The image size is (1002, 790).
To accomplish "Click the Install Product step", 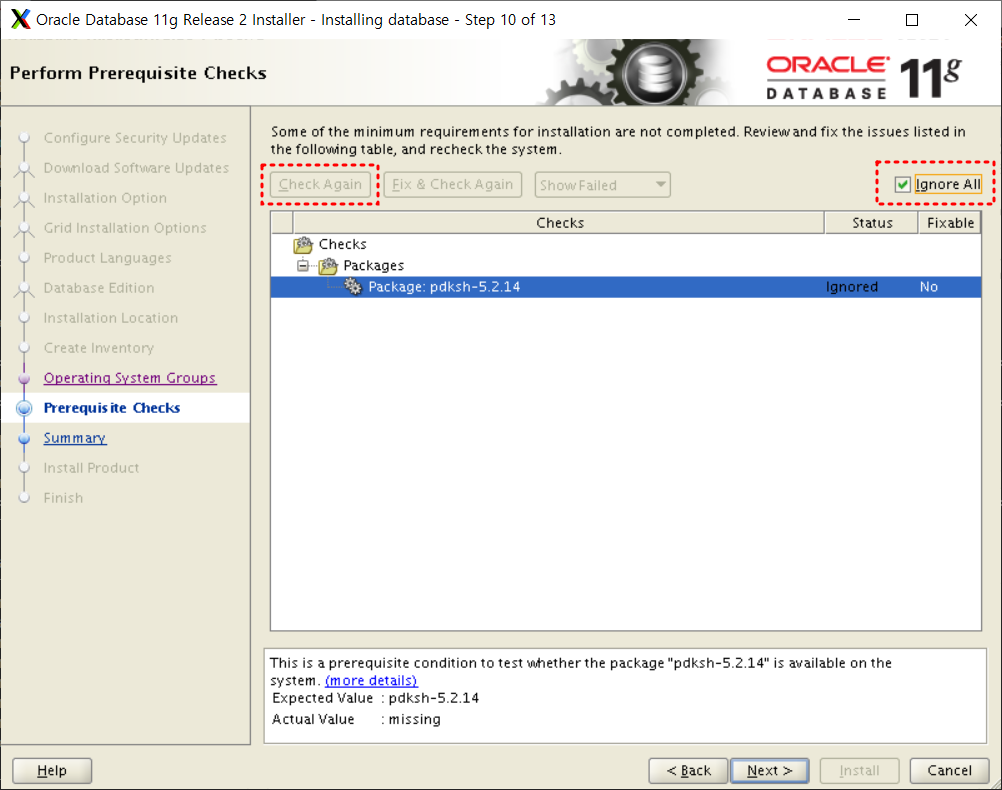I will 91,468.
